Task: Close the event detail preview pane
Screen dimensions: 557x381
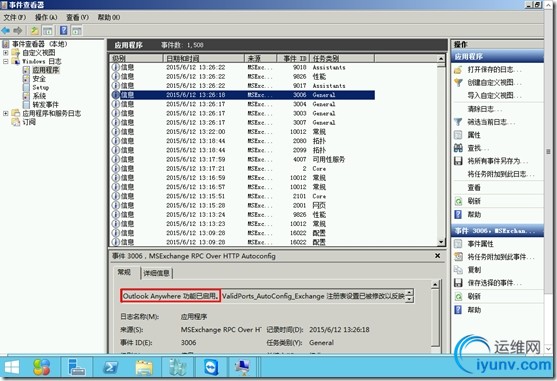Action: click(438, 256)
